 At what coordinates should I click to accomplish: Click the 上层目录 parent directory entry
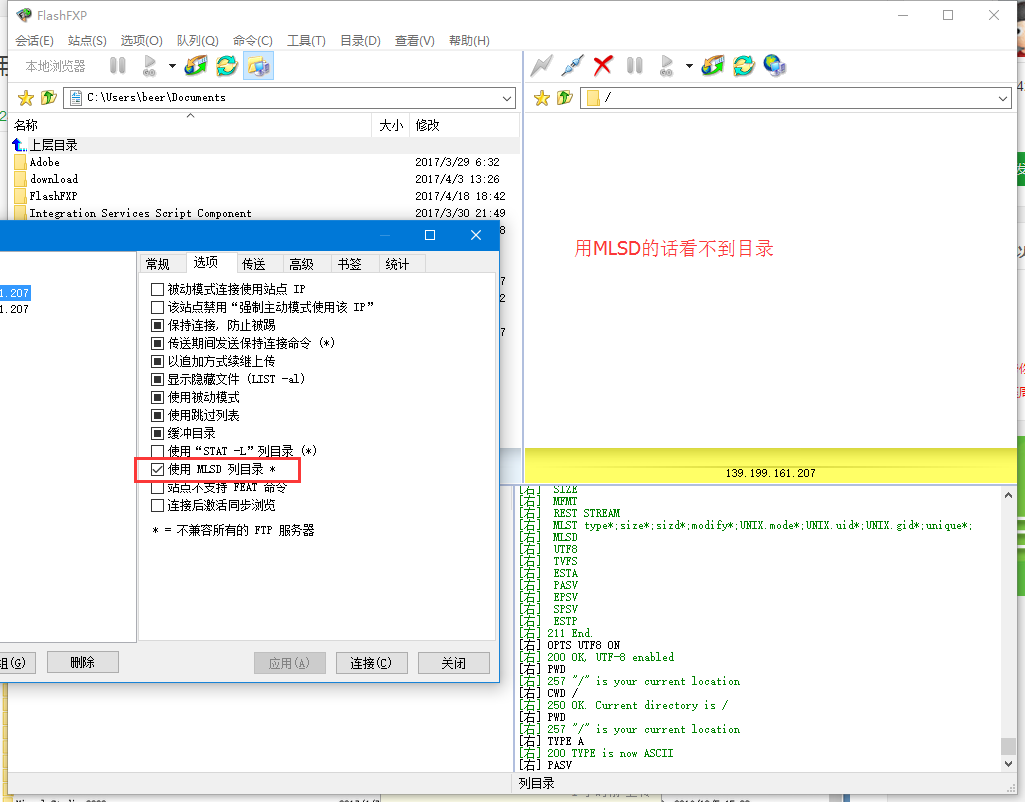point(54,145)
